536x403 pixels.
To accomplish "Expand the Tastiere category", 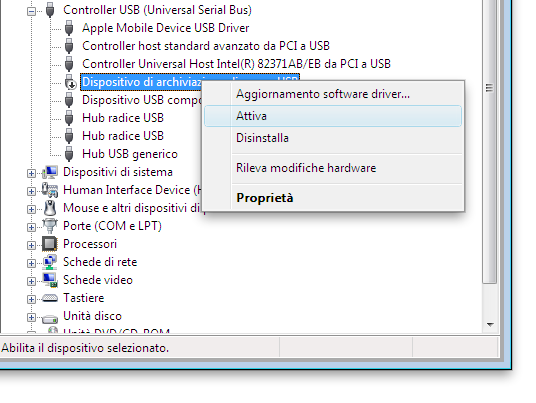I will tap(31, 299).
